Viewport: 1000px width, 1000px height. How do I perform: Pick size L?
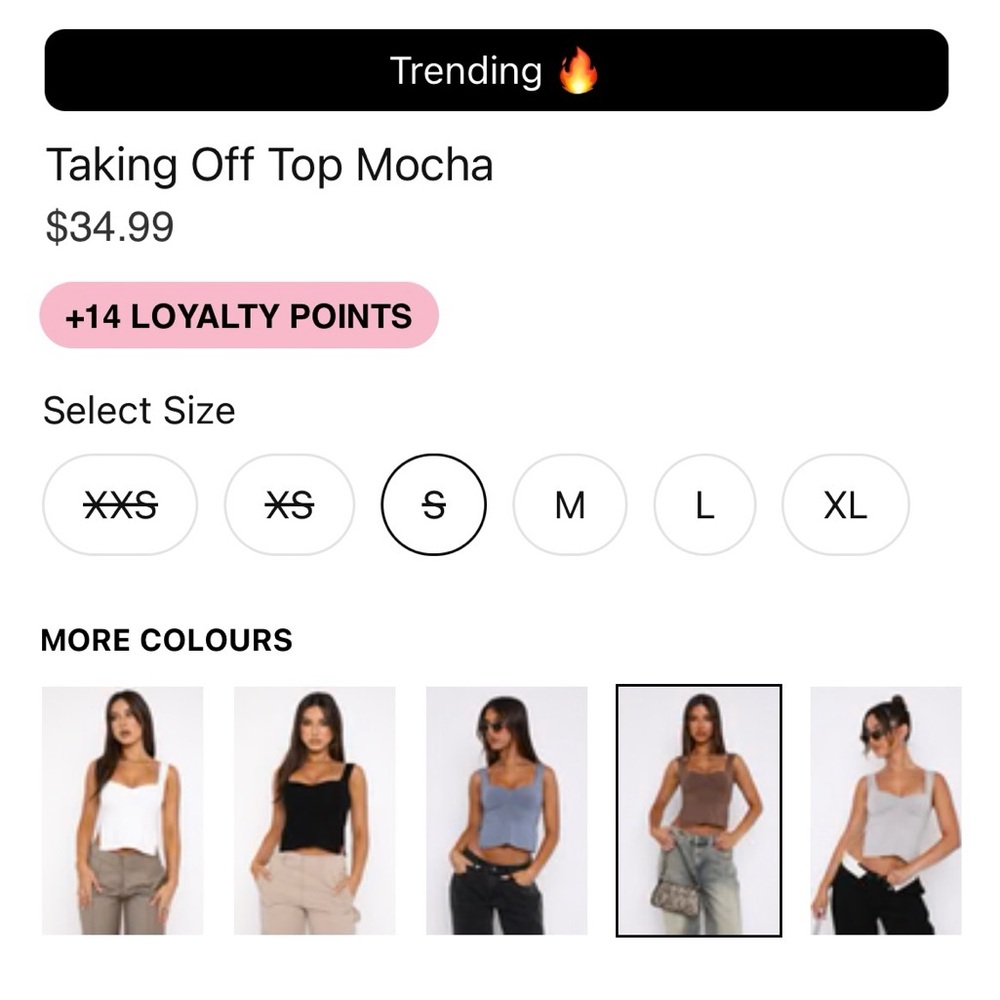coord(705,505)
